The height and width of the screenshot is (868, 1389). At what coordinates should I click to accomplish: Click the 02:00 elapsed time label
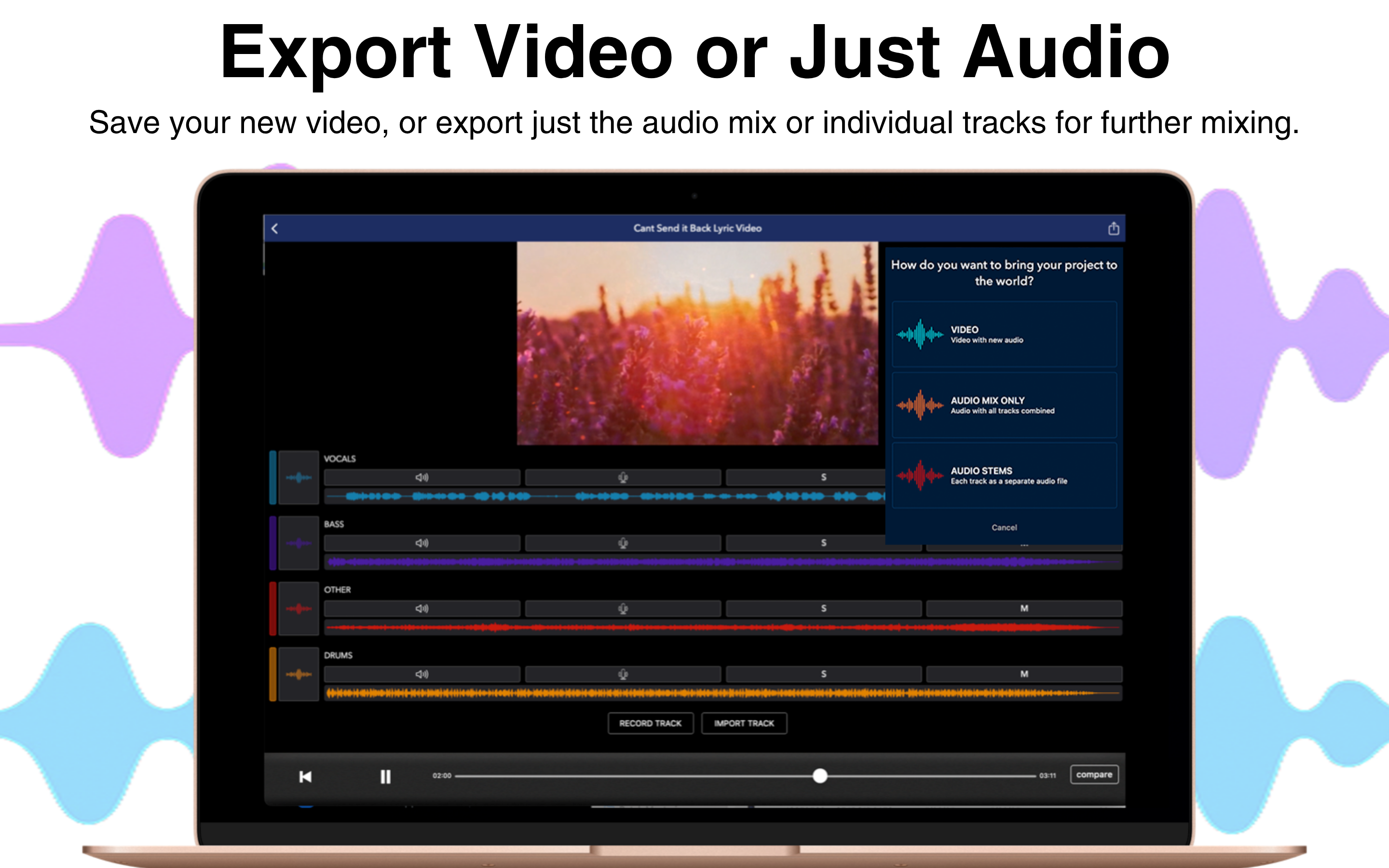(x=442, y=775)
